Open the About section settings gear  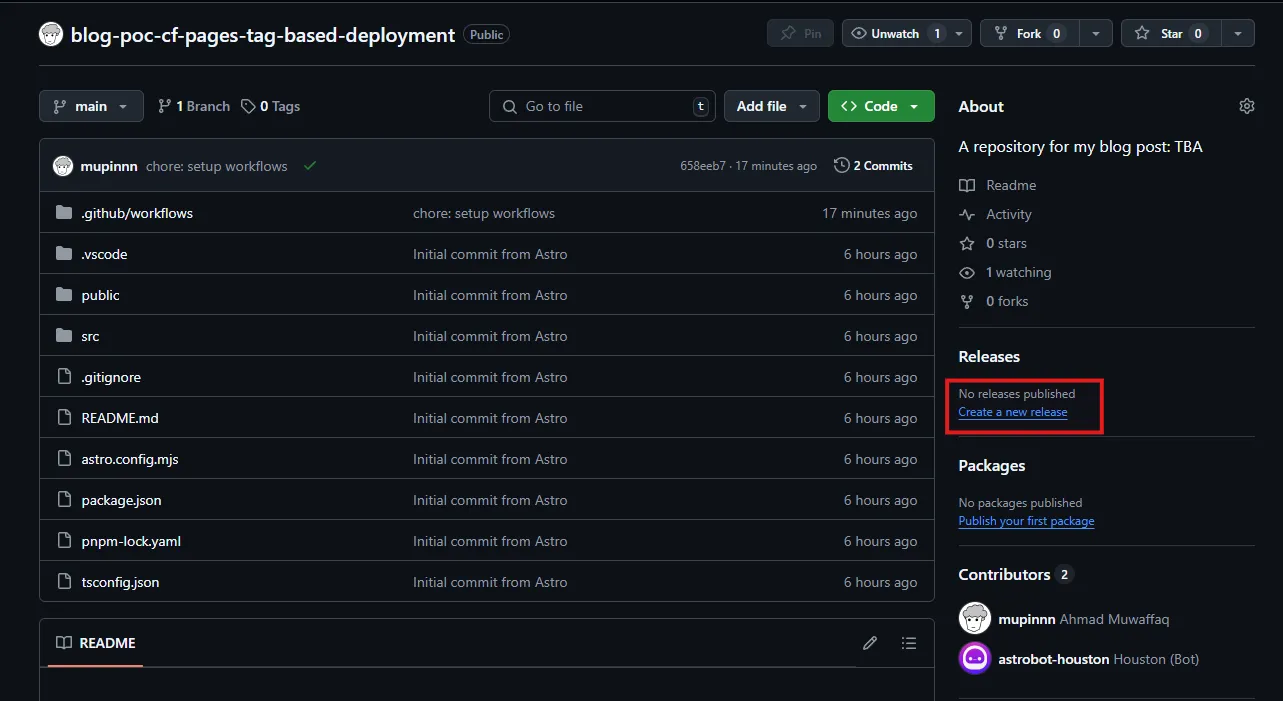click(x=1246, y=105)
